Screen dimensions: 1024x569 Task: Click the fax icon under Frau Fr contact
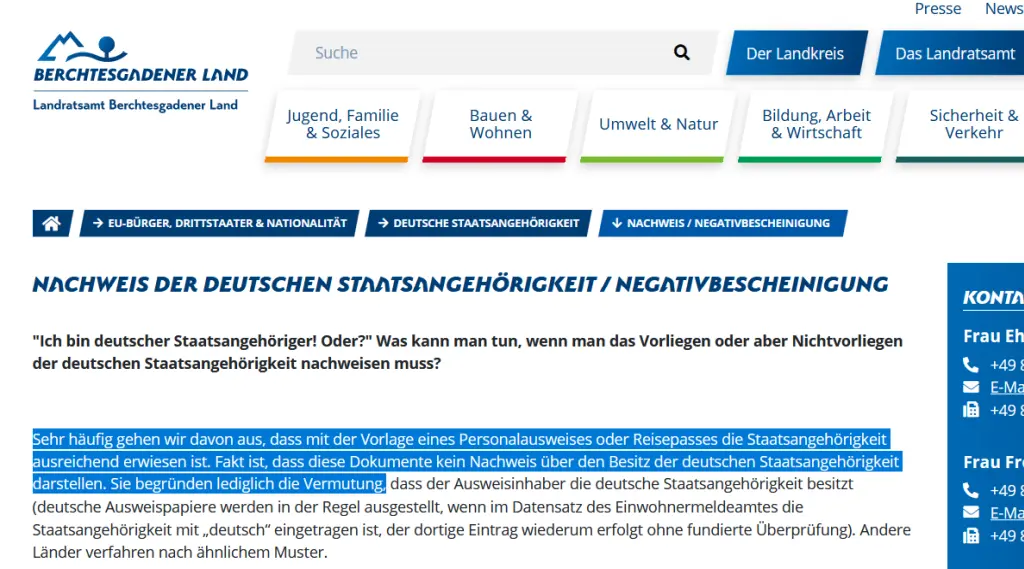(970, 536)
